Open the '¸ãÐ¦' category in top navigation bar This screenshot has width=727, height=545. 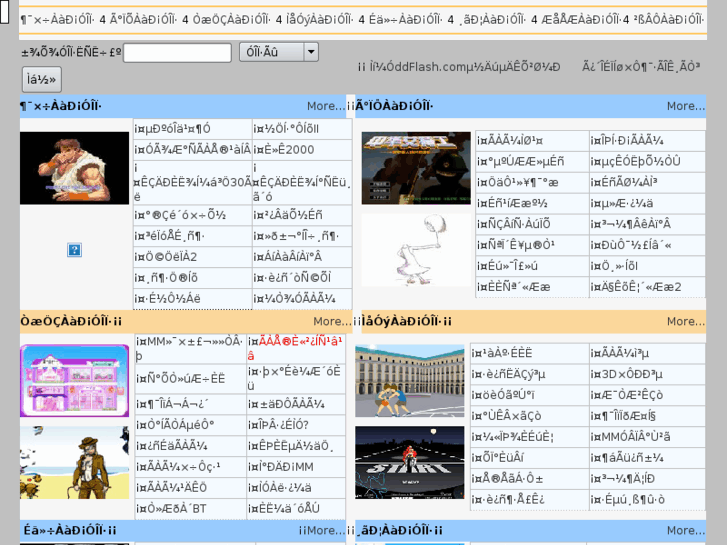click(490, 19)
